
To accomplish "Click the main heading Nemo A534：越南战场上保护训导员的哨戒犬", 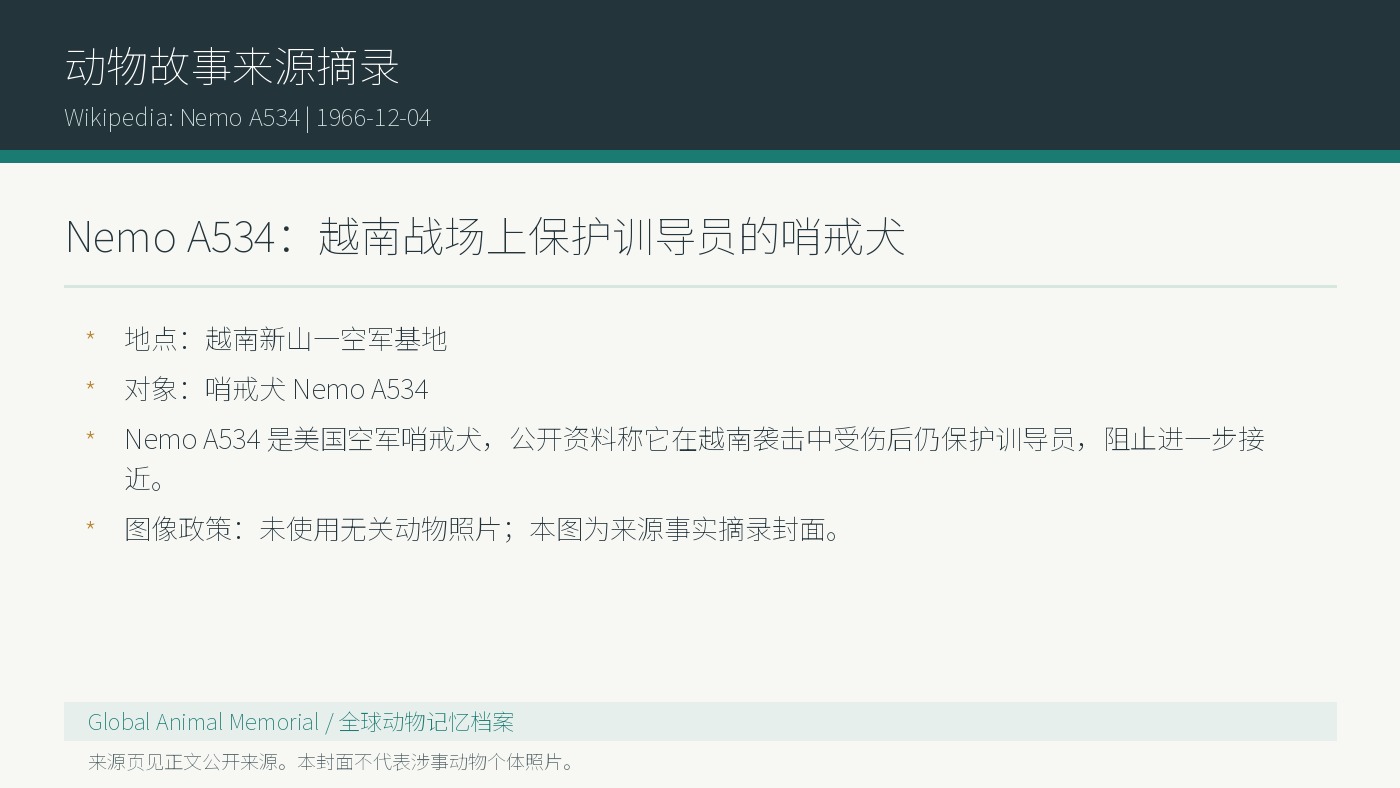I will [x=485, y=237].
